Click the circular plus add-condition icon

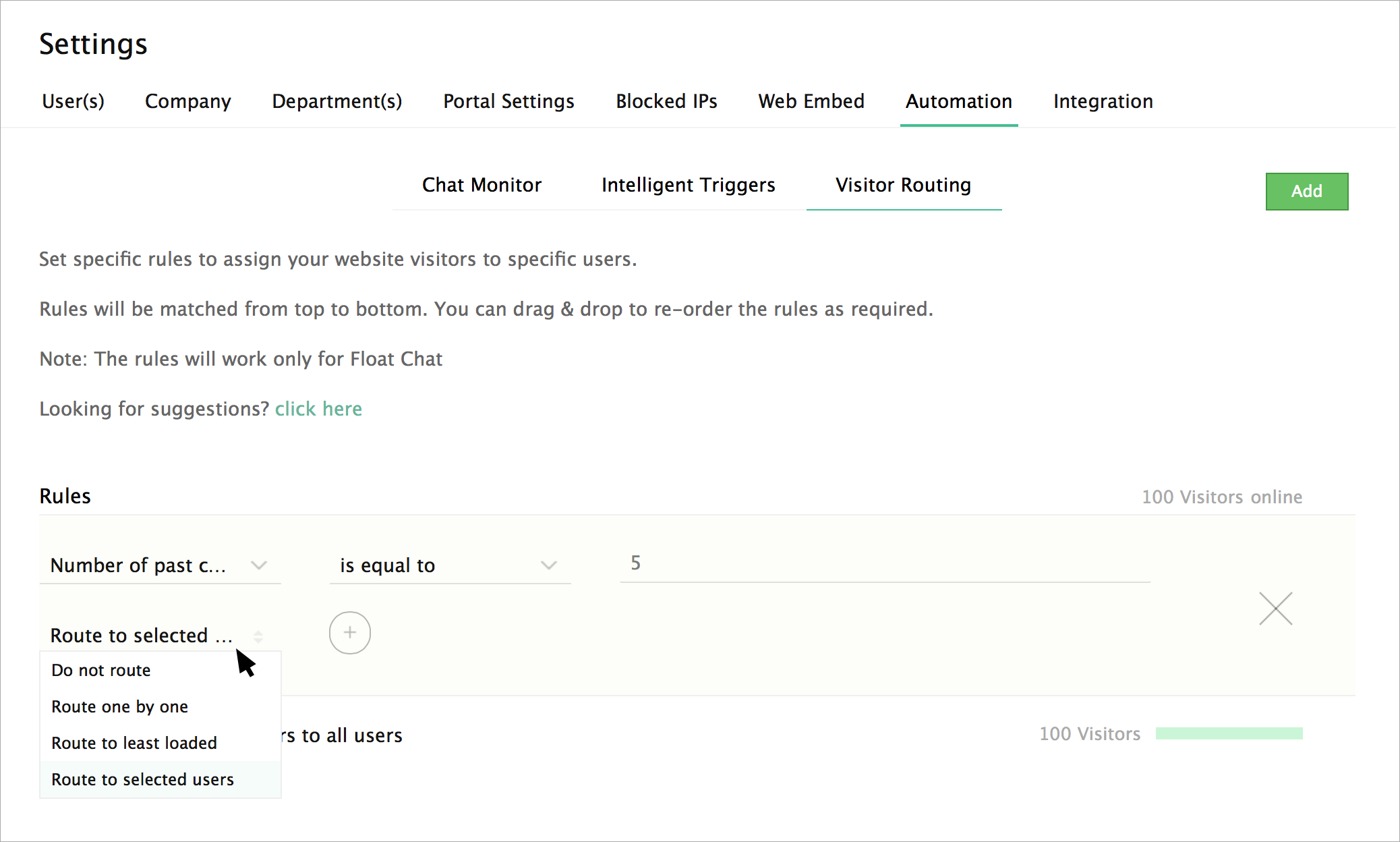tap(349, 633)
